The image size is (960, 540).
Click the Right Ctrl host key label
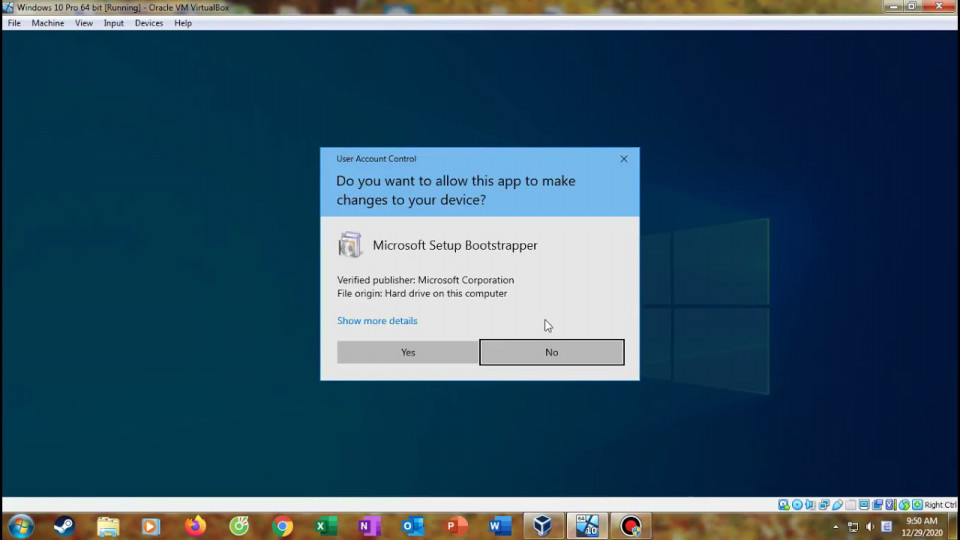point(940,505)
